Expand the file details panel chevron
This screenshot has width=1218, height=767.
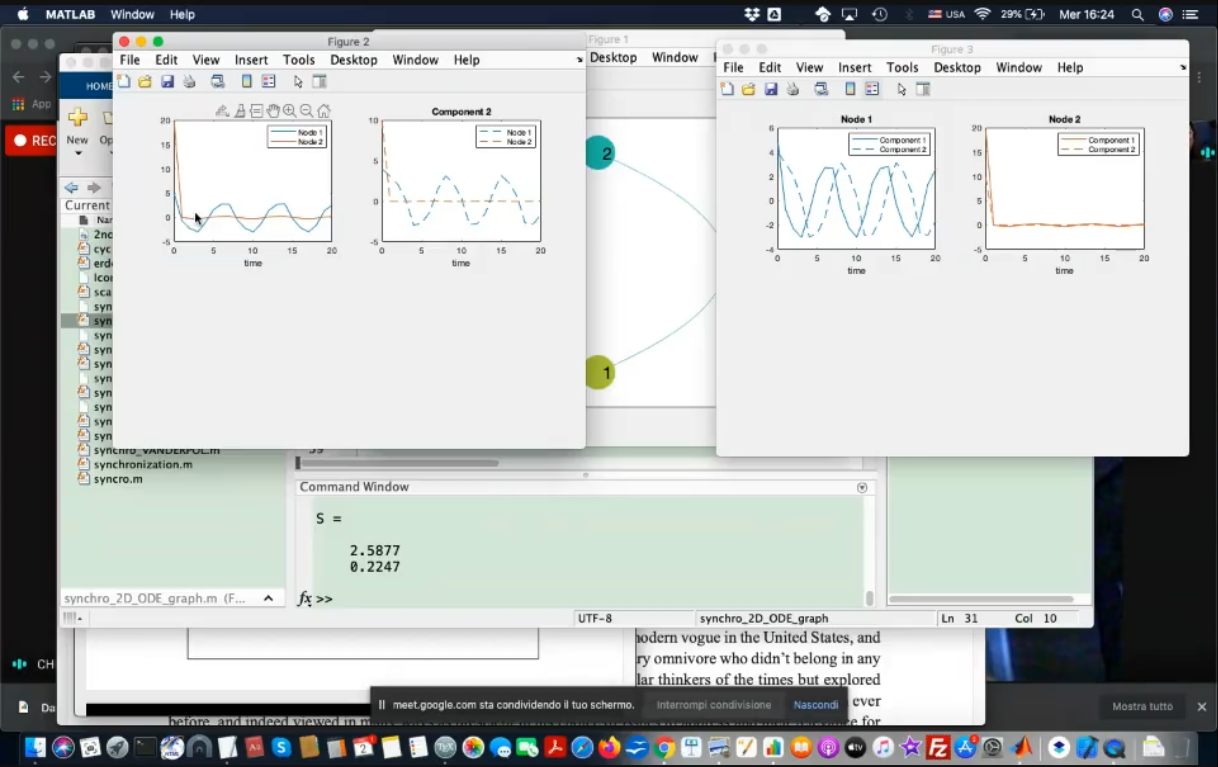(268, 598)
